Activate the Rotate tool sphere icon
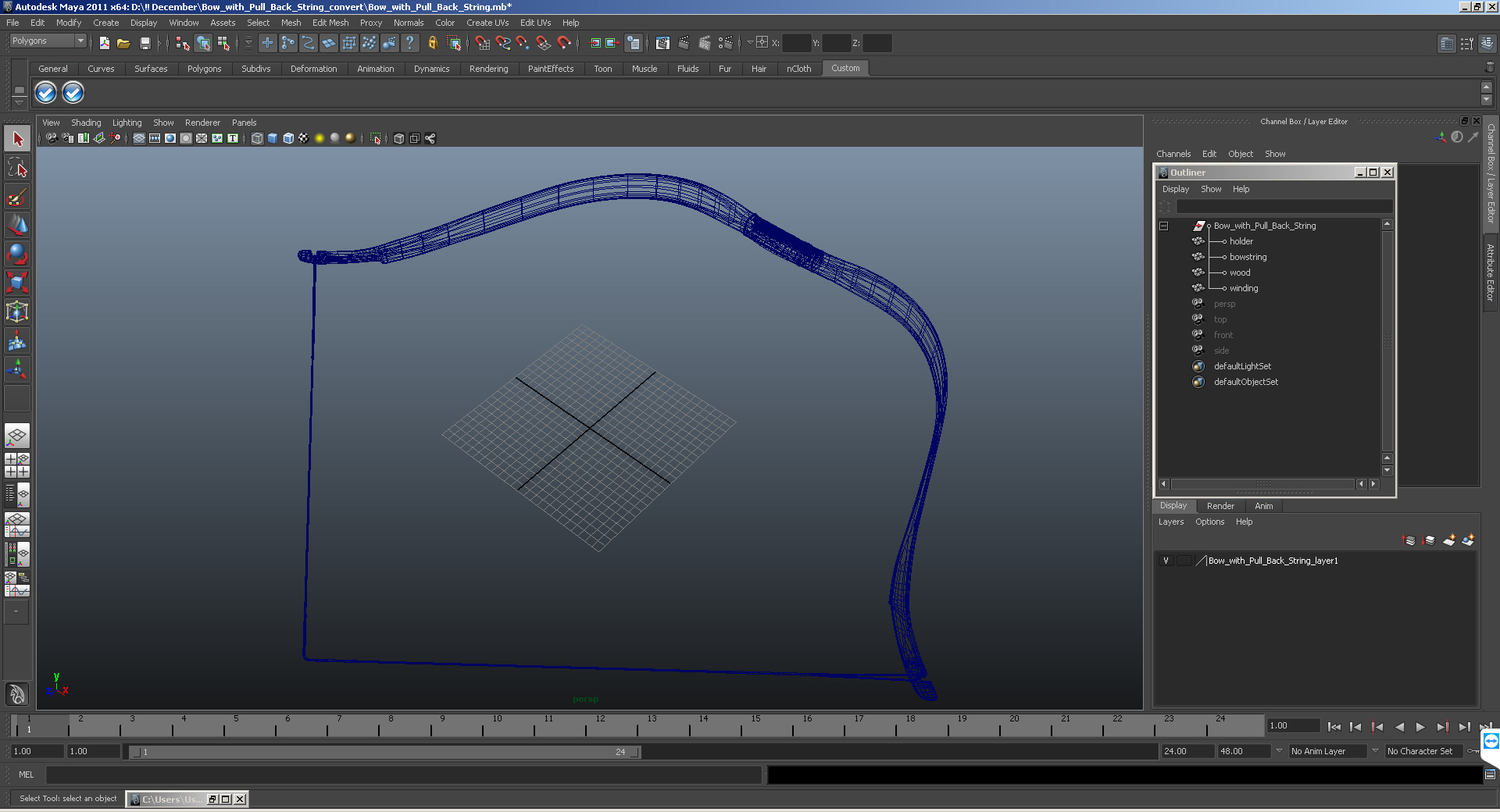The height and width of the screenshot is (812, 1500). (17, 254)
